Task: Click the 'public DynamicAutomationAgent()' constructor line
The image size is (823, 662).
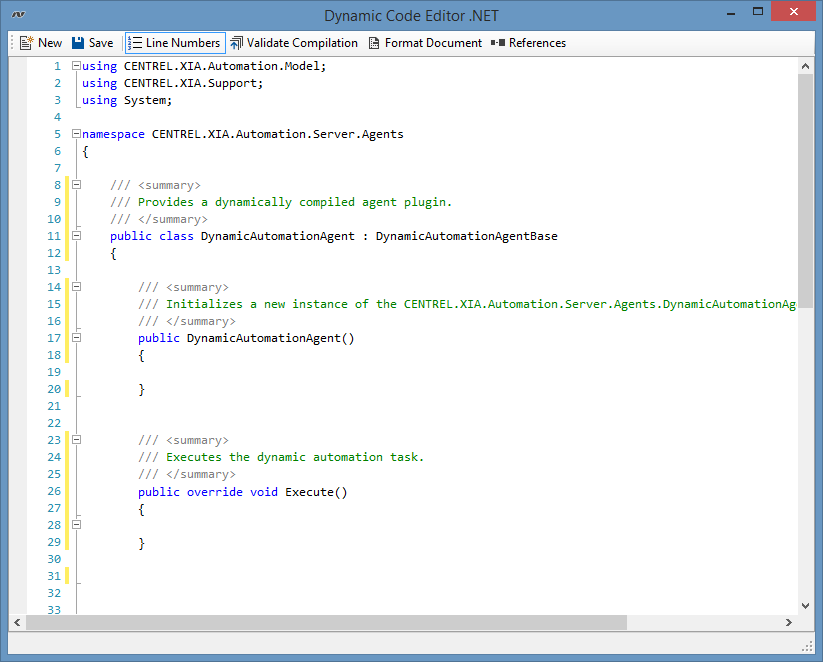Action: click(246, 338)
